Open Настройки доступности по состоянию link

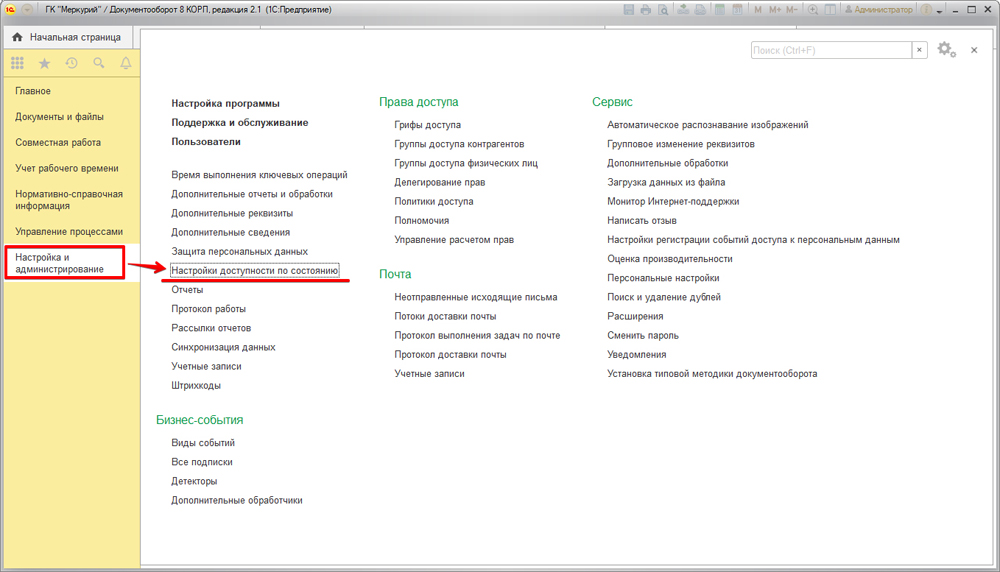point(255,270)
